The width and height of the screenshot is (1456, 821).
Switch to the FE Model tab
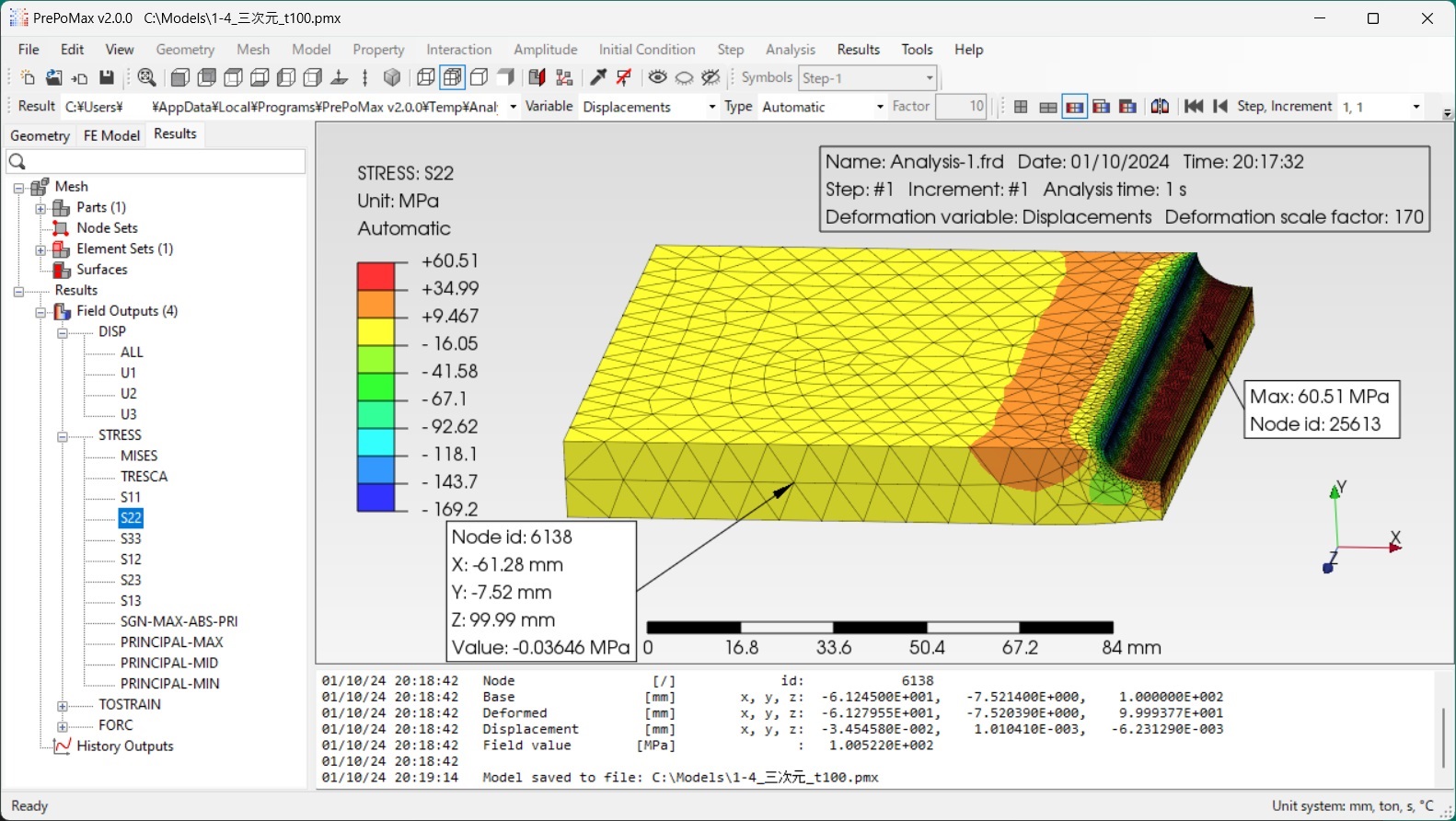pyautogui.click(x=111, y=135)
